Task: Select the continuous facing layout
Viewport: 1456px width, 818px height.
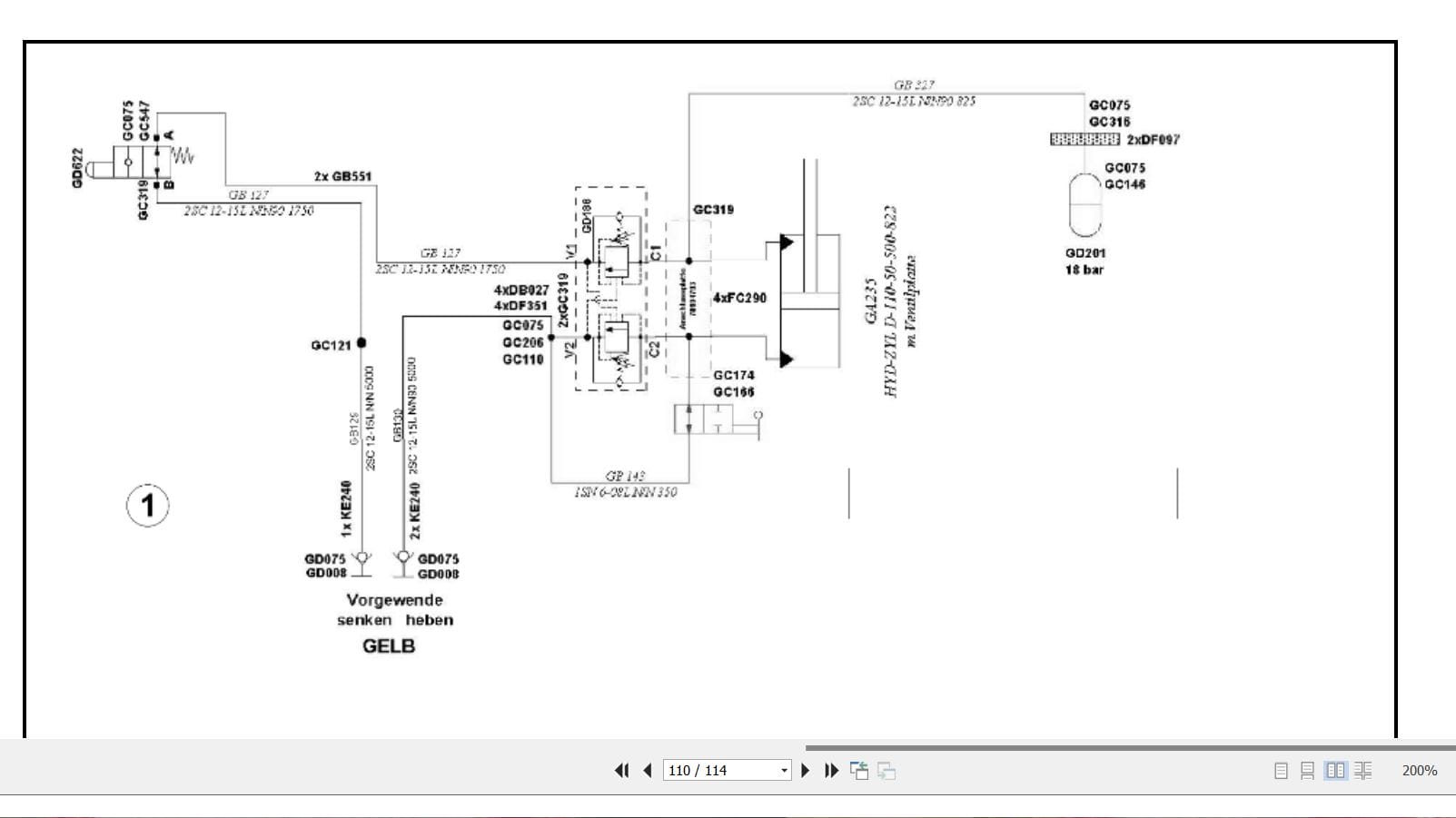Action: 1362,771
